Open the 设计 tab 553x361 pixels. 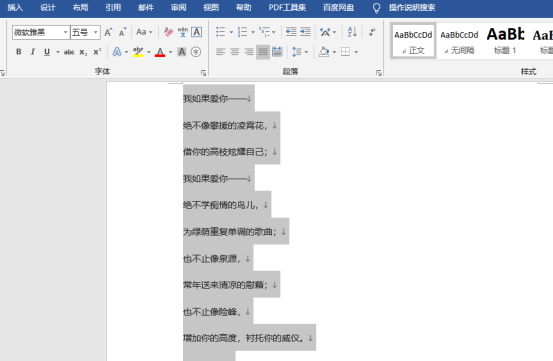[x=48, y=7]
